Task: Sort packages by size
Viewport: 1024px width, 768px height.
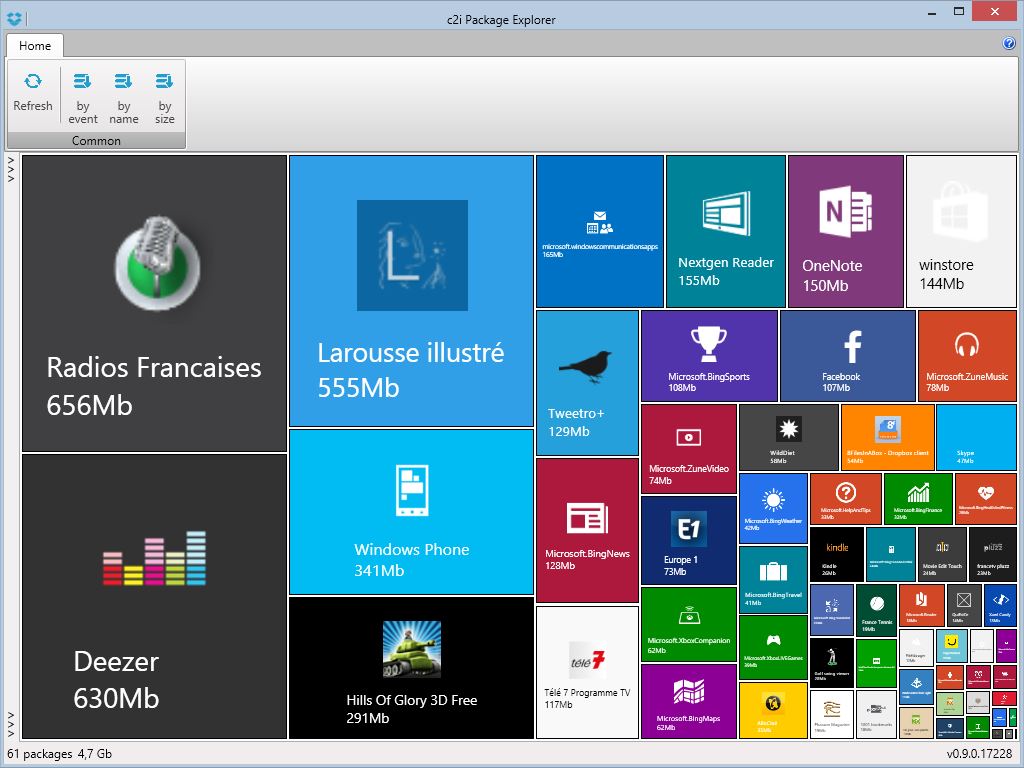Action: pos(165,99)
